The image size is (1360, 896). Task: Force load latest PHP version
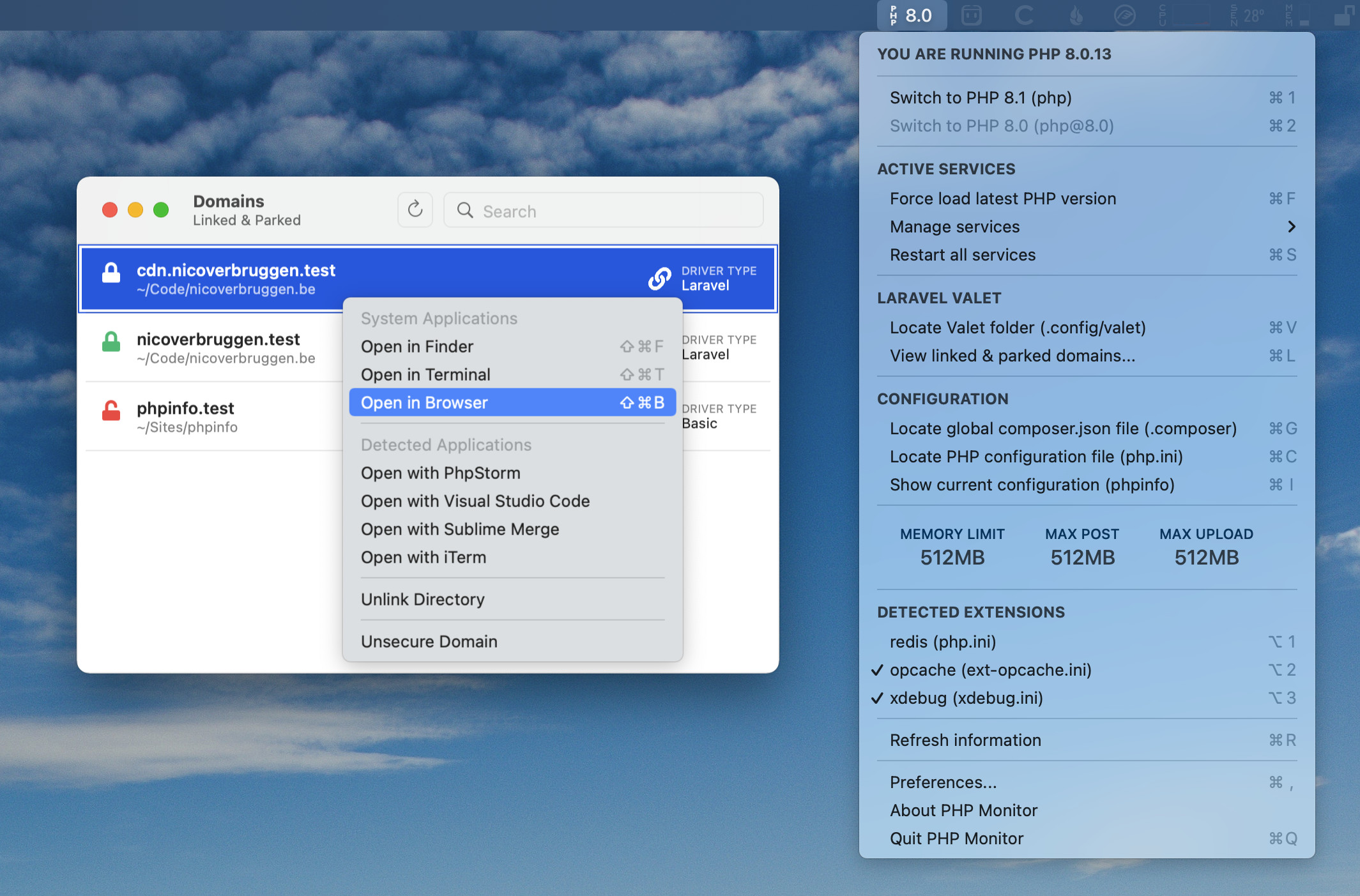[1087, 199]
